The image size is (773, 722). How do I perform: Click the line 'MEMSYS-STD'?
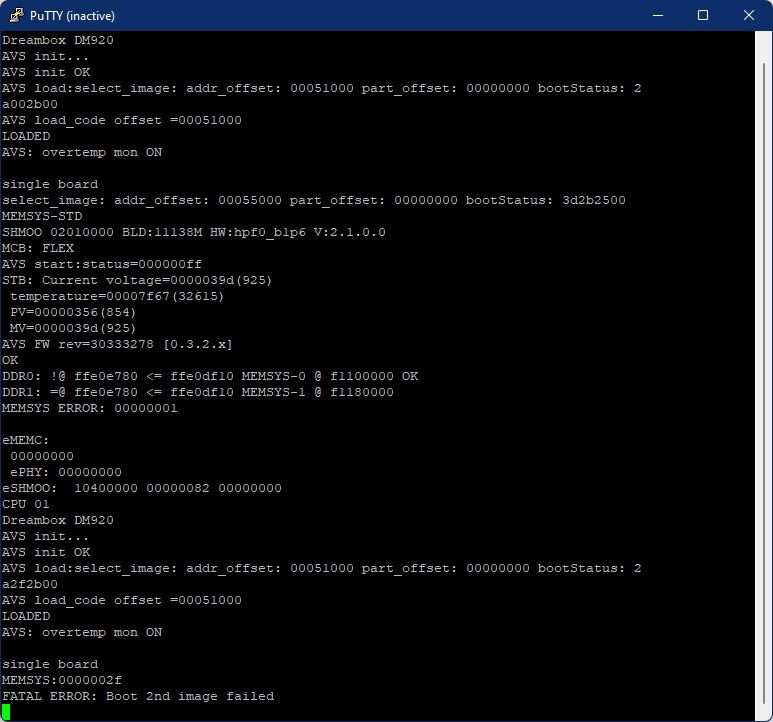pyautogui.click(x=42, y=216)
